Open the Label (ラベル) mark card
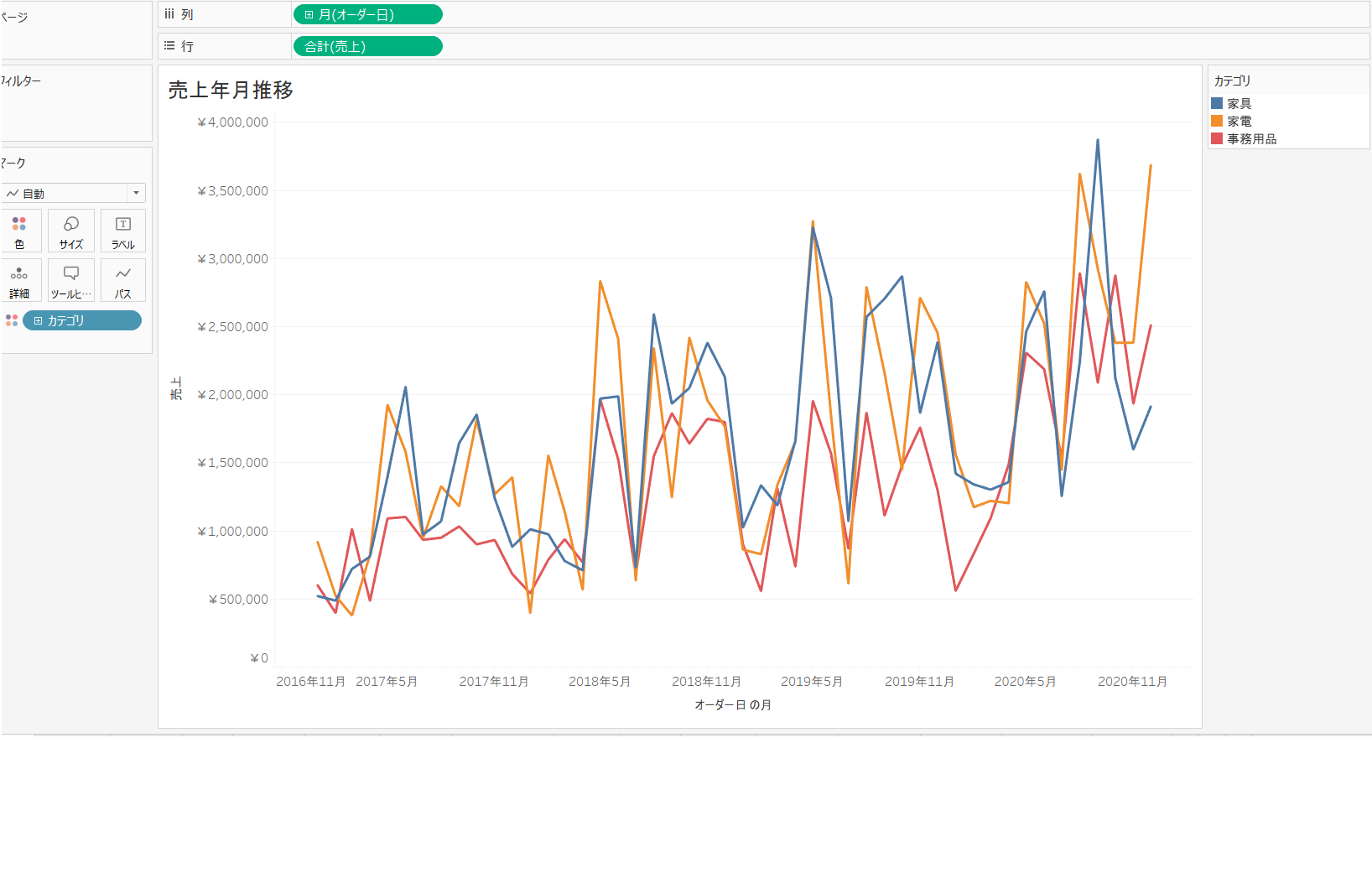The width and height of the screenshot is (1372, 883). 123,231
